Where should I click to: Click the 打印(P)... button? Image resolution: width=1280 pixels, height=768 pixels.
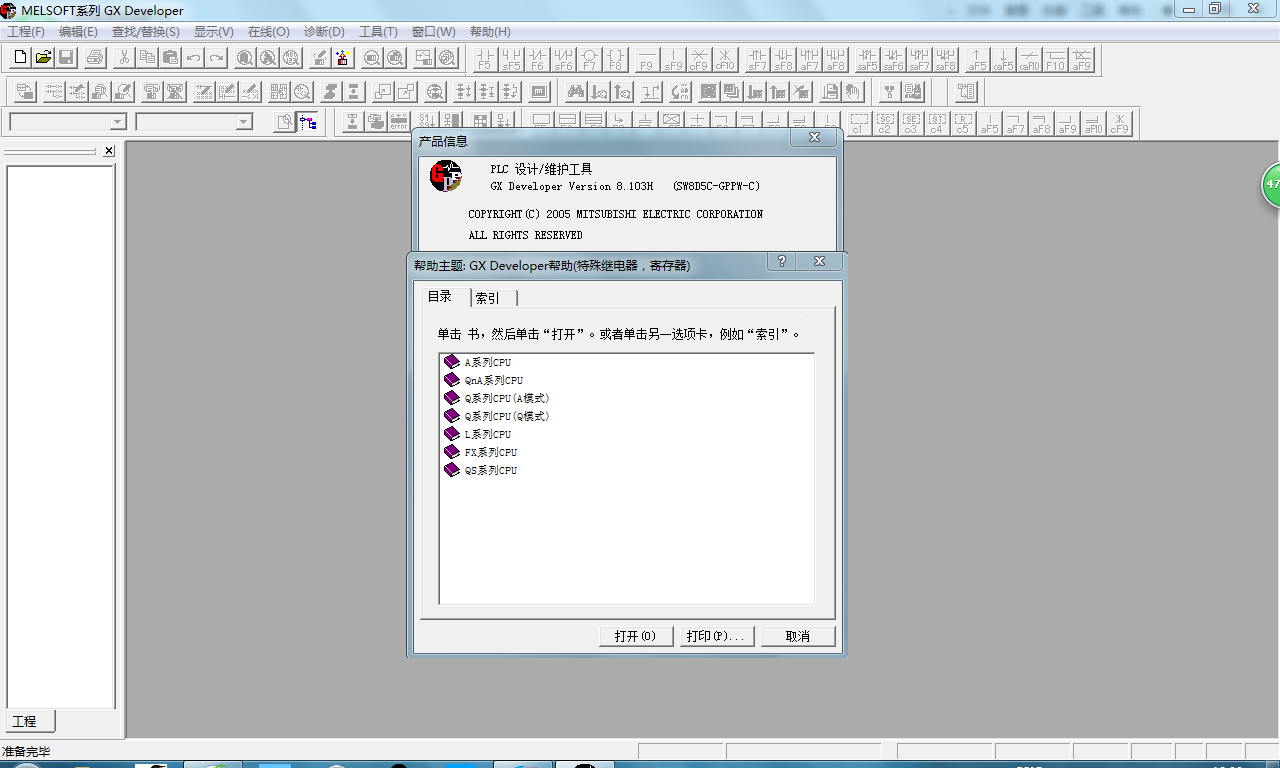click(715, 636)
